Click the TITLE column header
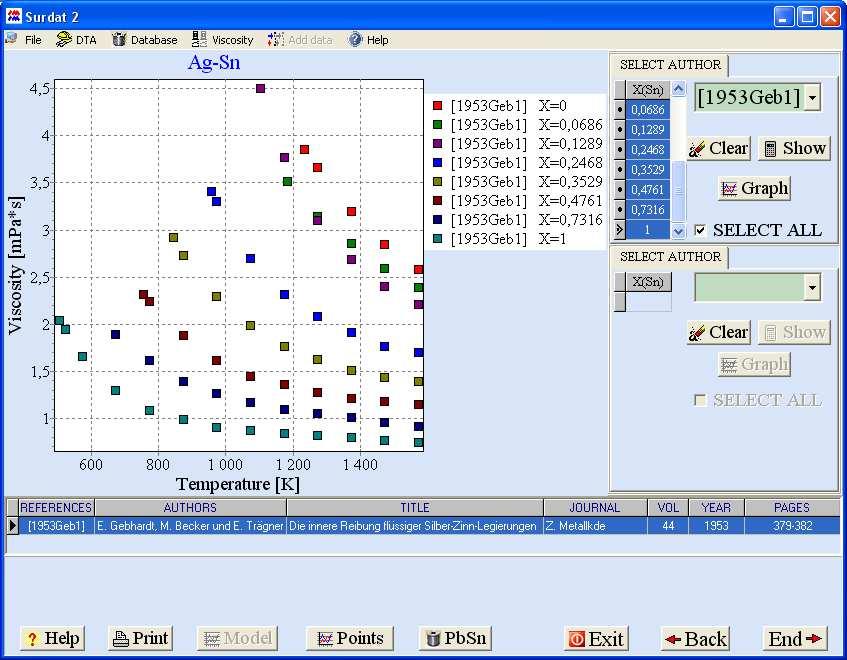The width and height of the screenshot is (847, 660). coord(415,508)
